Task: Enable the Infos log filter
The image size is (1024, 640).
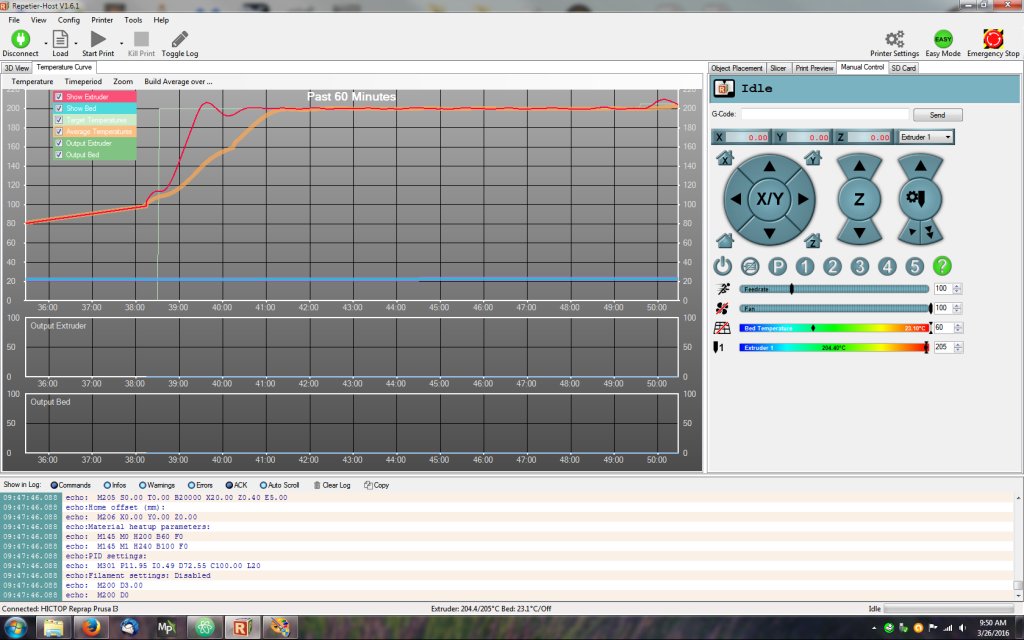Action: 107,485
